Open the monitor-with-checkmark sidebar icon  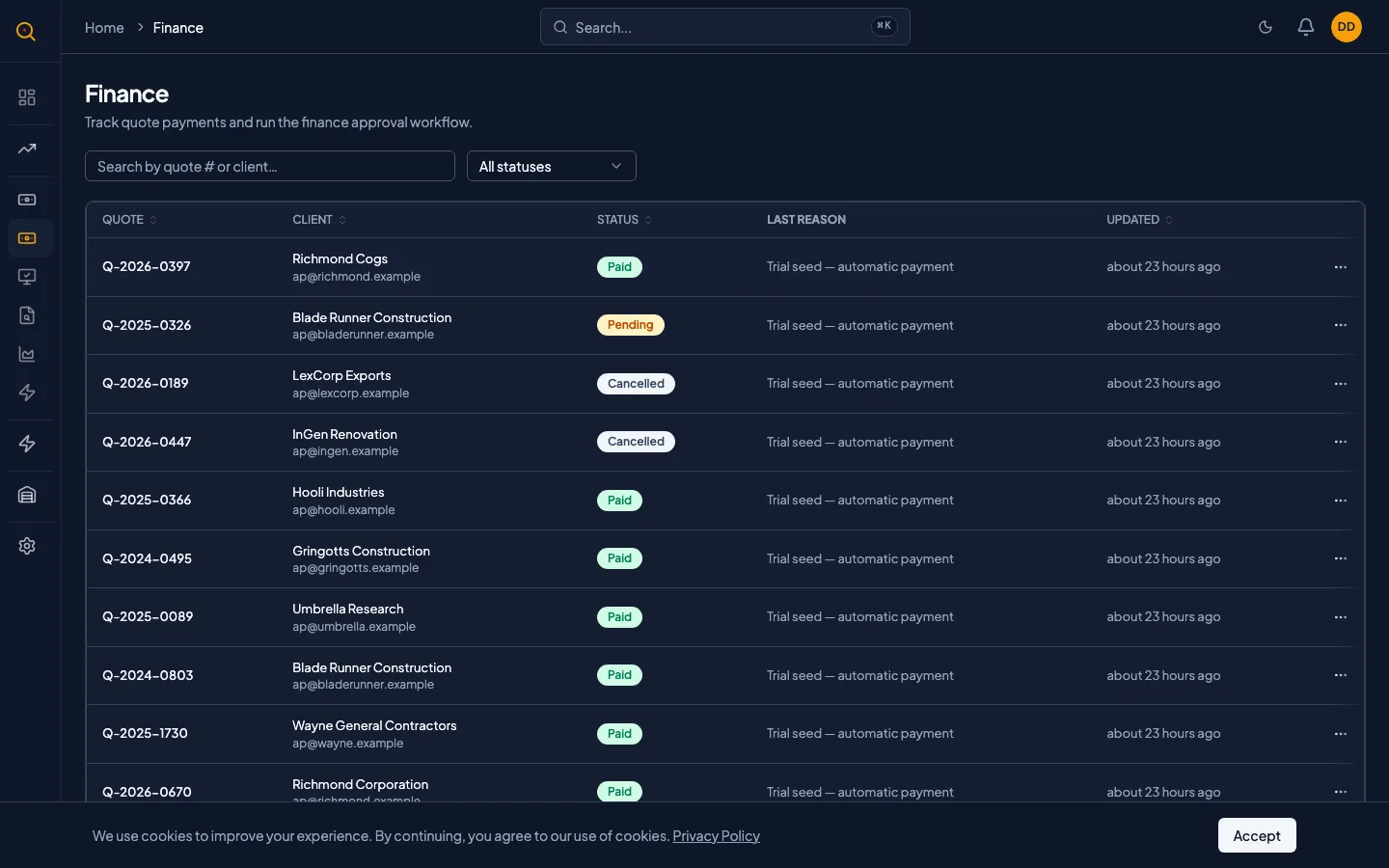(x=27, y=277)
